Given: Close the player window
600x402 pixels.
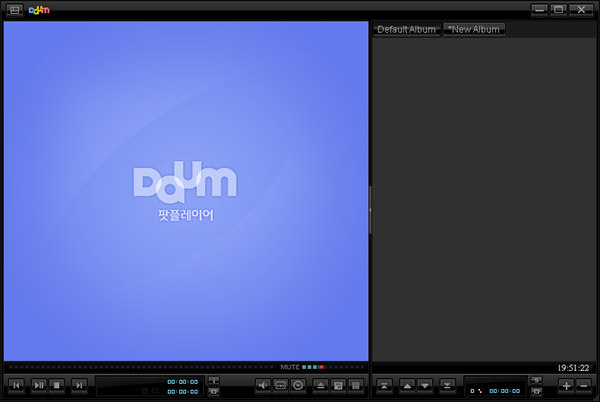Looking at the screenshot, I should (581, 10).
